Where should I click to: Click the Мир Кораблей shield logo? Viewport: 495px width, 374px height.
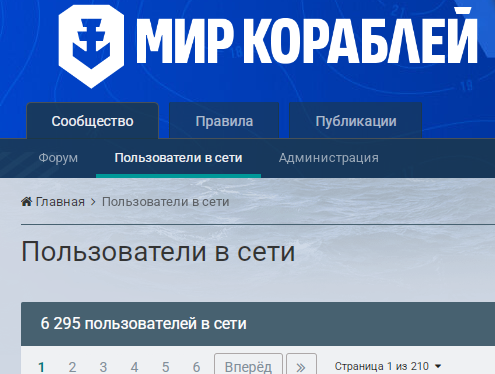pos(91,46)
